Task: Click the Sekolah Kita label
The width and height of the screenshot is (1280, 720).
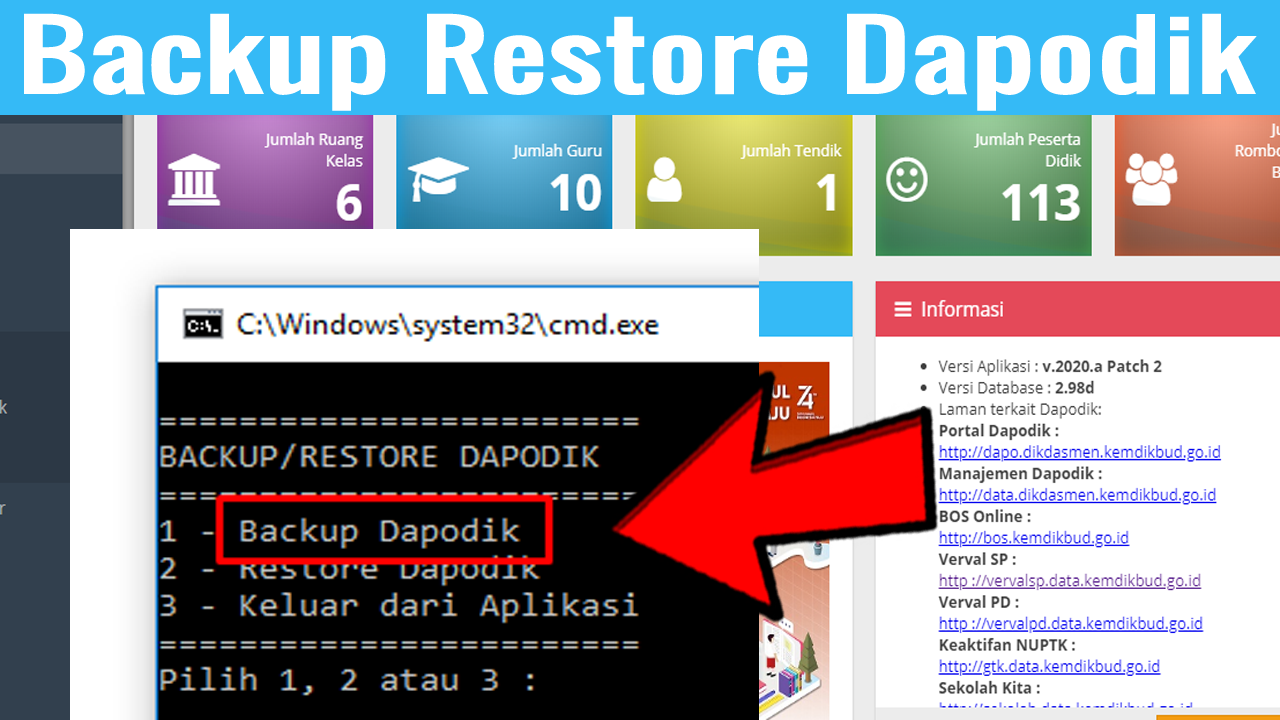Action: click(990, 689)
